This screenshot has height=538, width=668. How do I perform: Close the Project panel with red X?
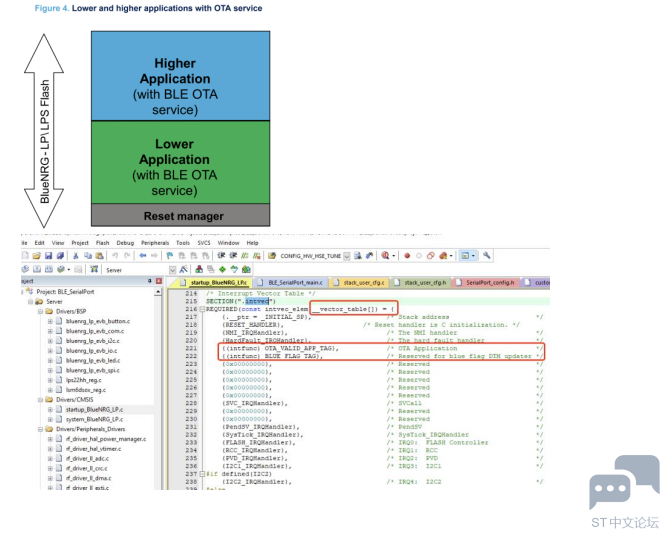pyautogui.click(x=159, y=281)
